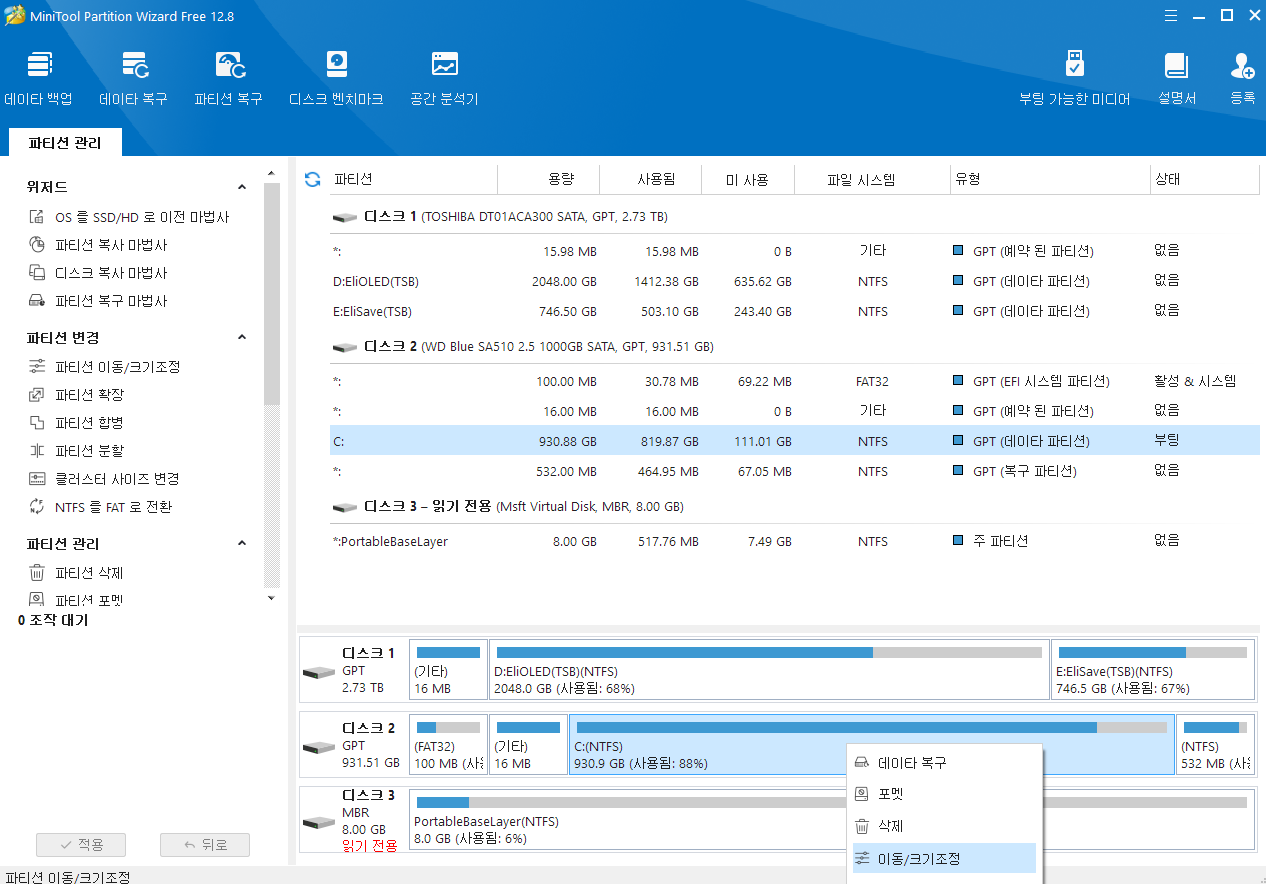The height and width of the screenshot is (884, 1266).
Task: Click the 디스크 3 – 읽기 전용 header row
Action: 794,507
